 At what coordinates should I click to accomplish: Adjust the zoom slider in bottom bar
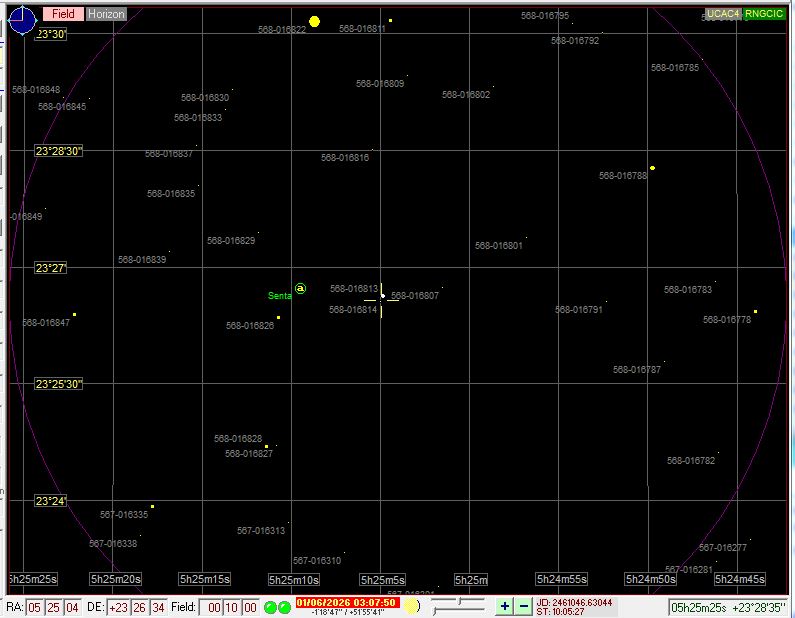click(x=458, y=603)
